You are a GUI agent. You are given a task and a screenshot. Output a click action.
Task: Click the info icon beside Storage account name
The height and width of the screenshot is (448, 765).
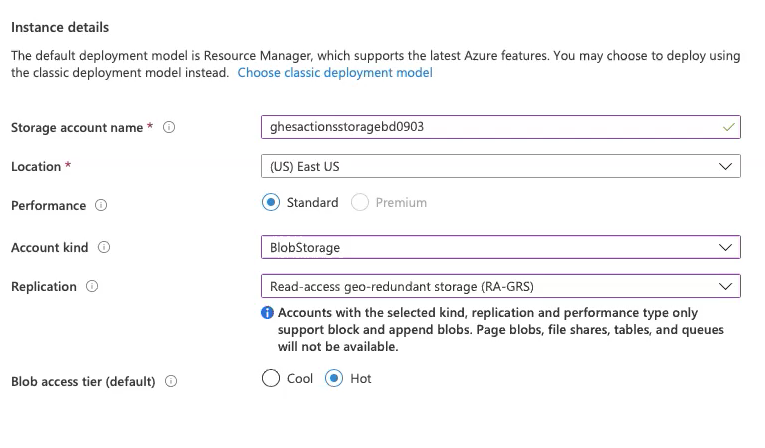[x=169, y=128]
